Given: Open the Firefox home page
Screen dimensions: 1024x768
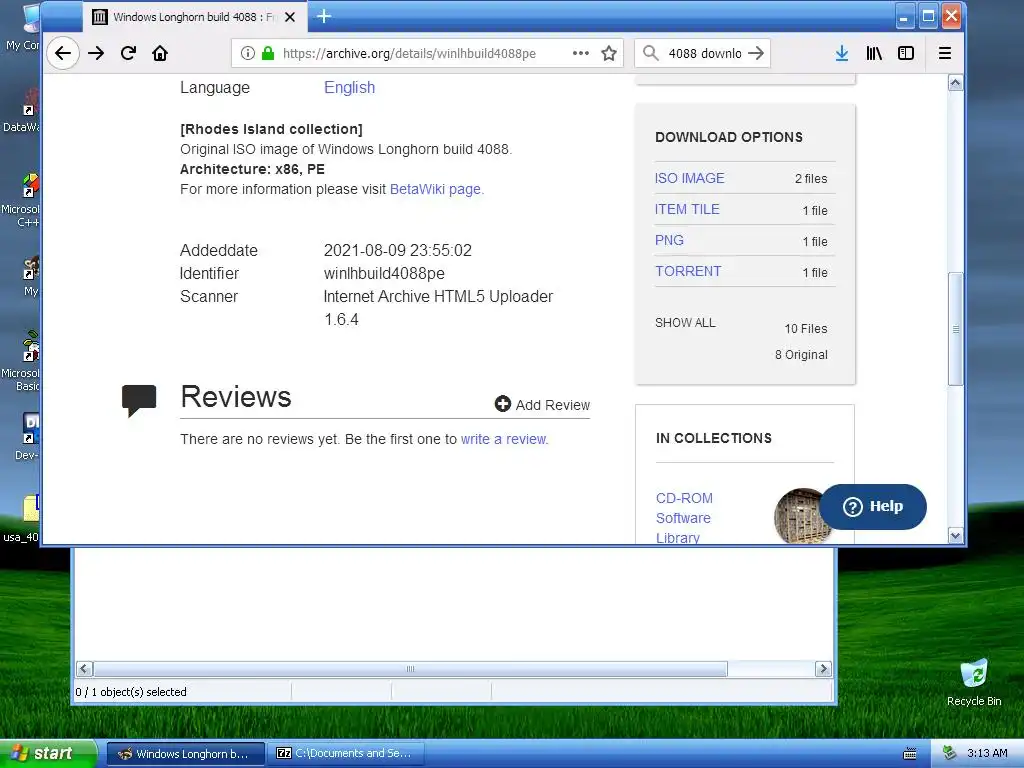Looking at the screenshot, I should click(160, 54).
